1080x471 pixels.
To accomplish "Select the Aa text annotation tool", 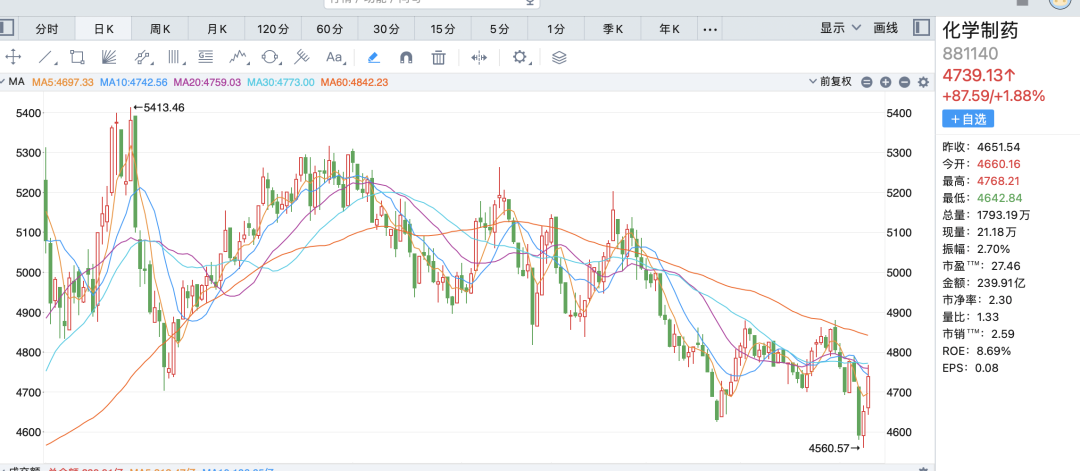I will (335, 57).
